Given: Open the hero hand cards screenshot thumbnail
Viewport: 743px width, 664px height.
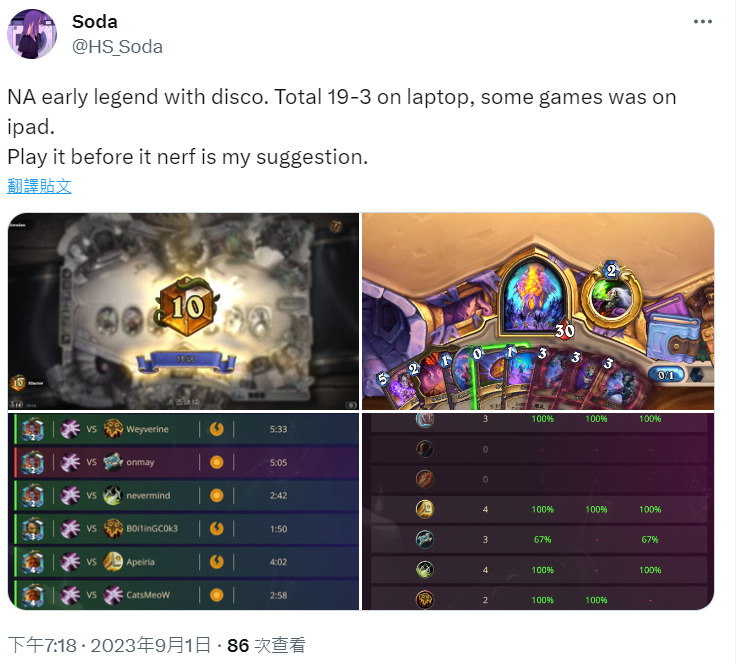Looking at the screenshot, I should (x=538, y=311).
